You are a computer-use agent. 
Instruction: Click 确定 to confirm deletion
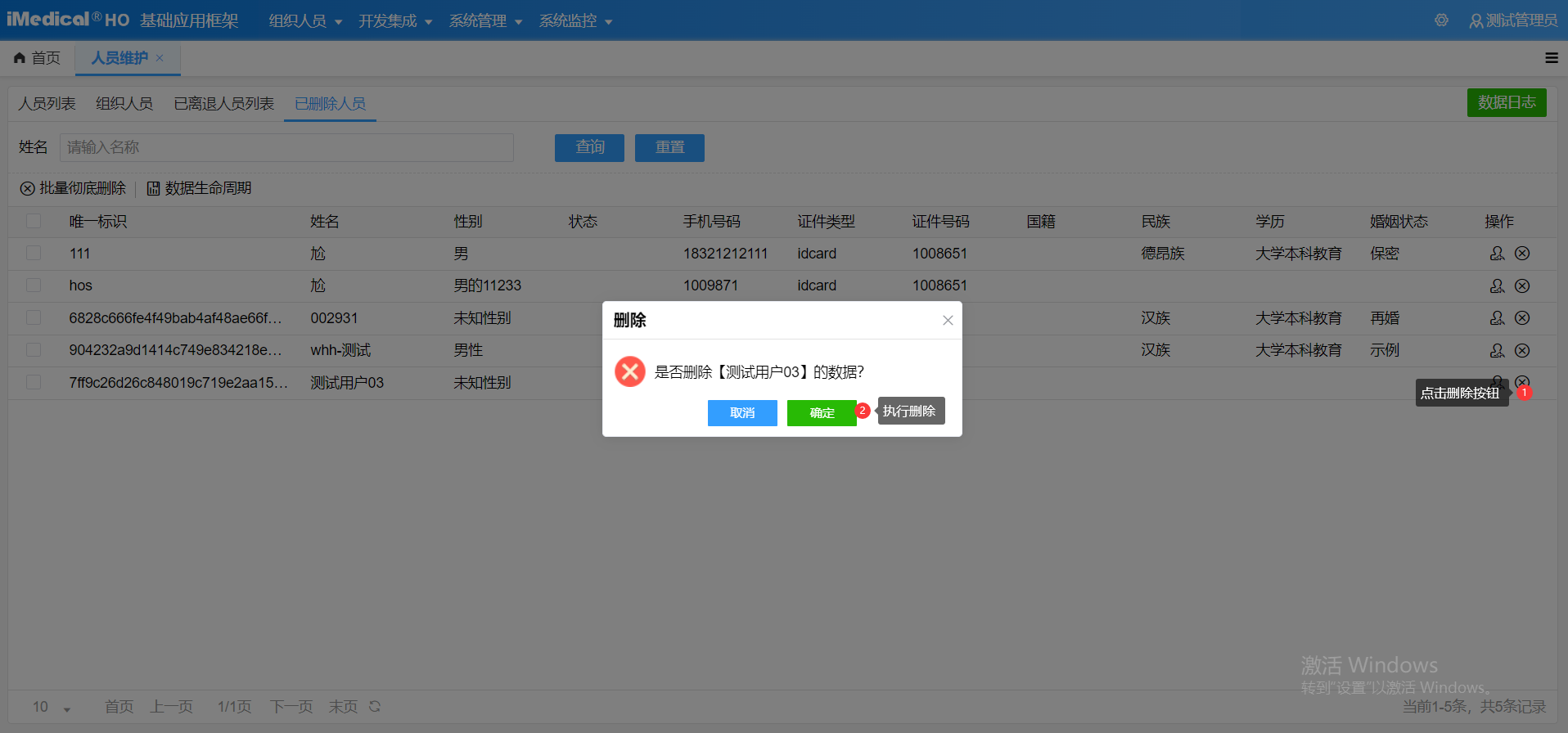pyautogui.click(x=822, y=413)
